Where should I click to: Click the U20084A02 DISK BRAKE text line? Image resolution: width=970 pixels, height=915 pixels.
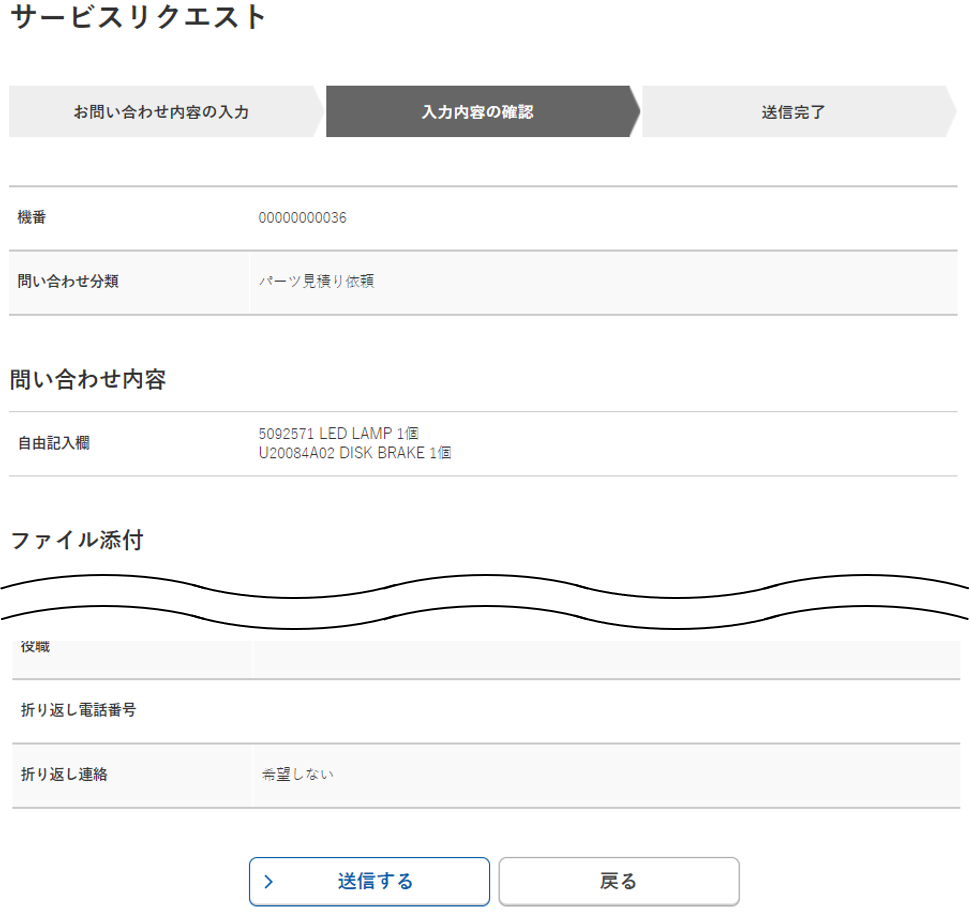(x=355, y=453)
